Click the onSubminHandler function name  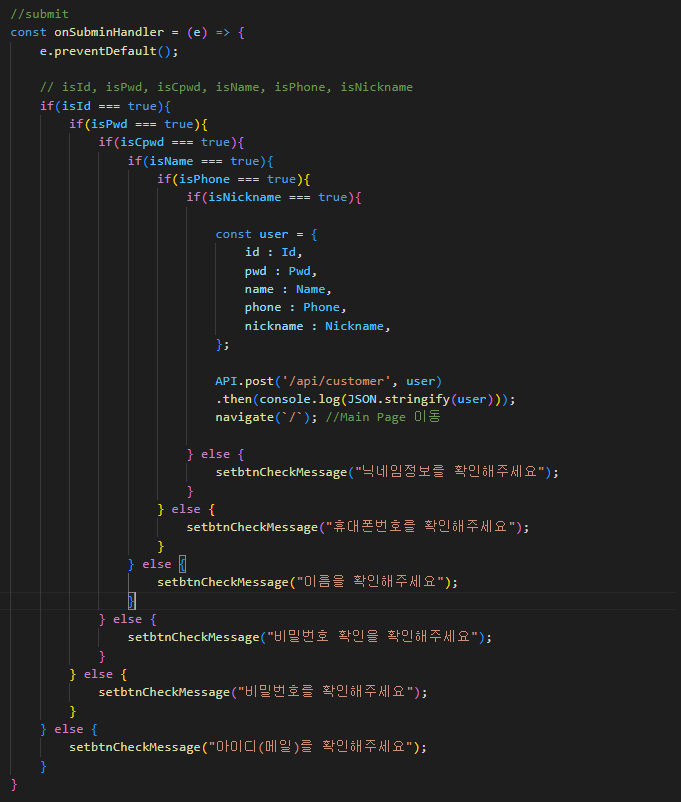tap(109, 32)
